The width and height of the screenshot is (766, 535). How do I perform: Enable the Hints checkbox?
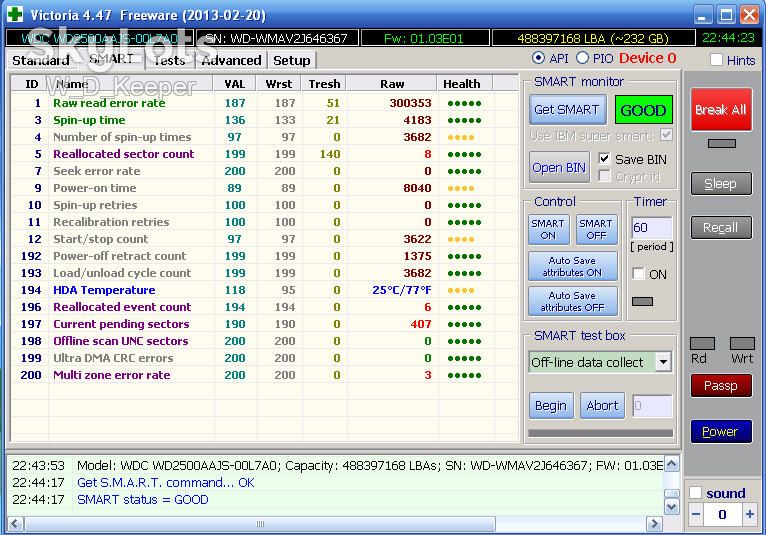[x=716, y=60]
